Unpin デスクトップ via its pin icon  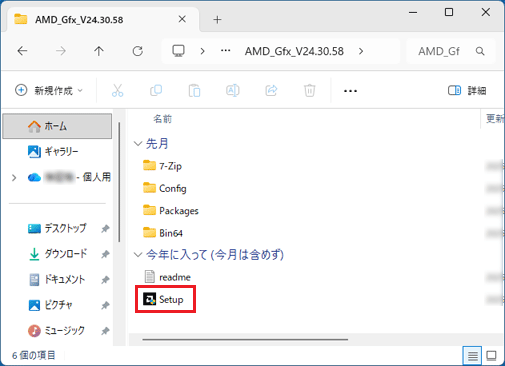coord(105,229)
